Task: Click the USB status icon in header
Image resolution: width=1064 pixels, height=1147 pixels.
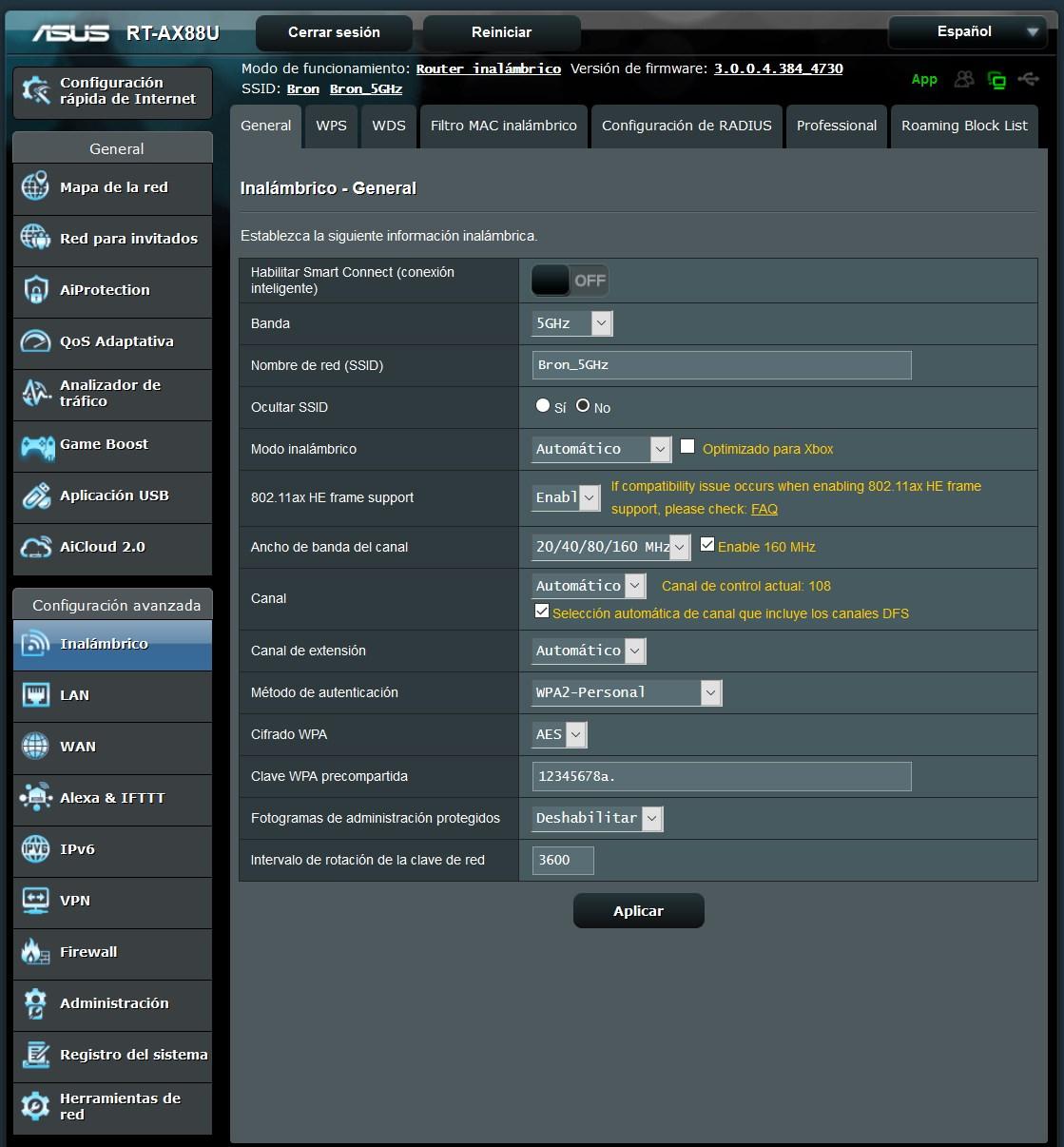Action: click(x=1028, y=80)
